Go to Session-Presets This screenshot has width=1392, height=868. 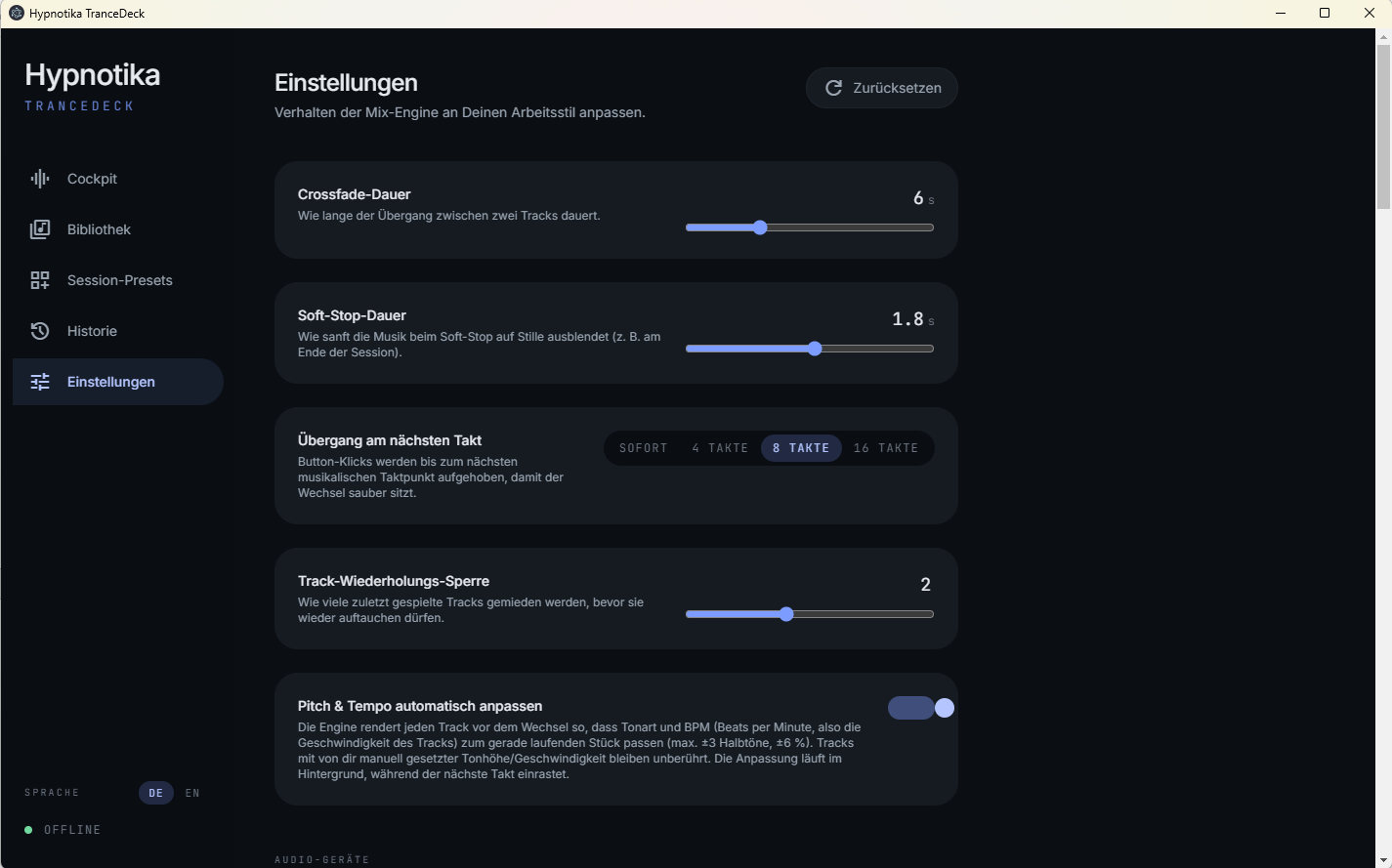click(118, 280)
